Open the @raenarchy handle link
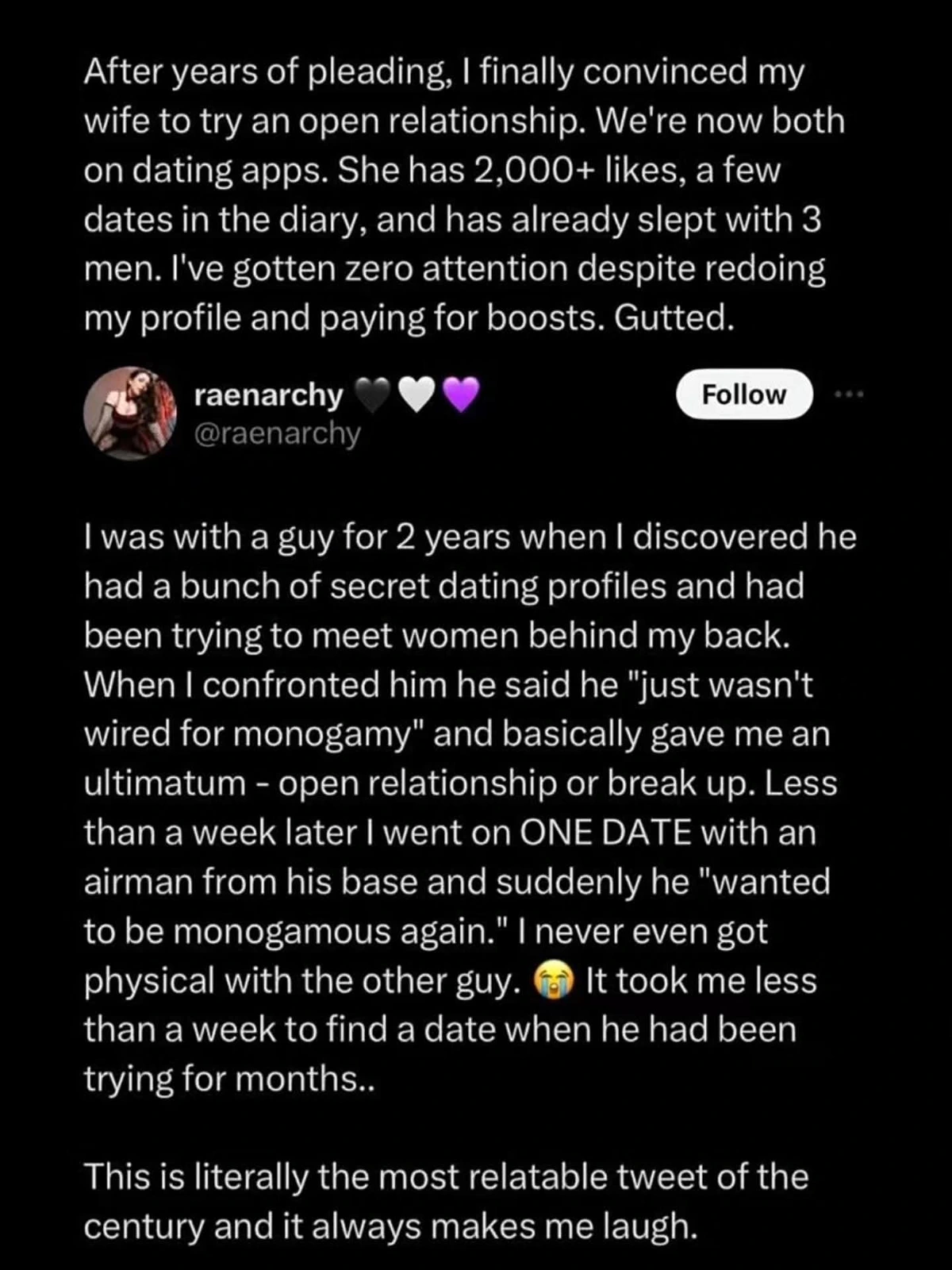The height and width of the screenshot is (1270, 952). click(x=277, y=433)
